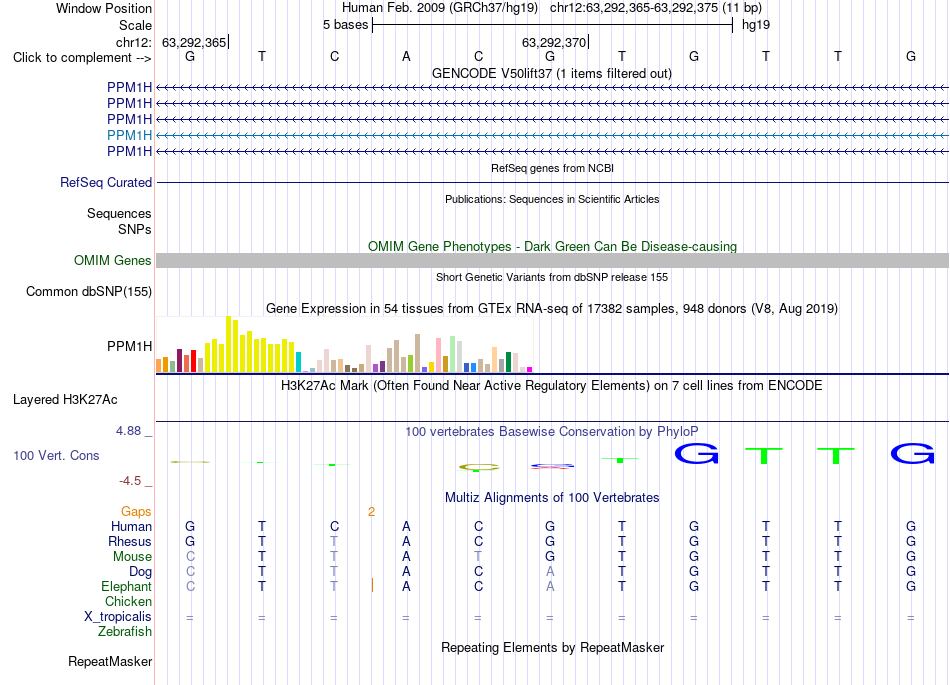Click orange insertion mark in Elephant row
The image size is (950, 685).
372,586
